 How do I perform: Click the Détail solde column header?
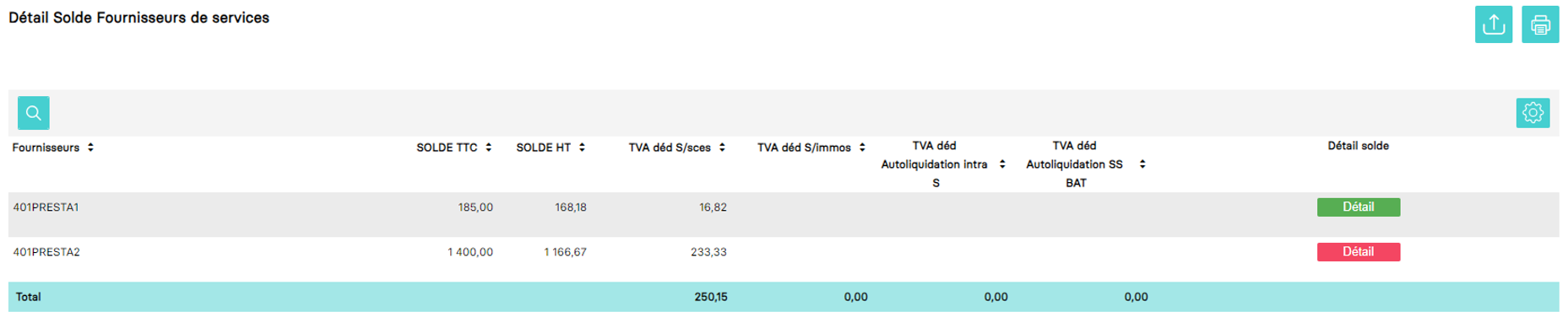1358,146
